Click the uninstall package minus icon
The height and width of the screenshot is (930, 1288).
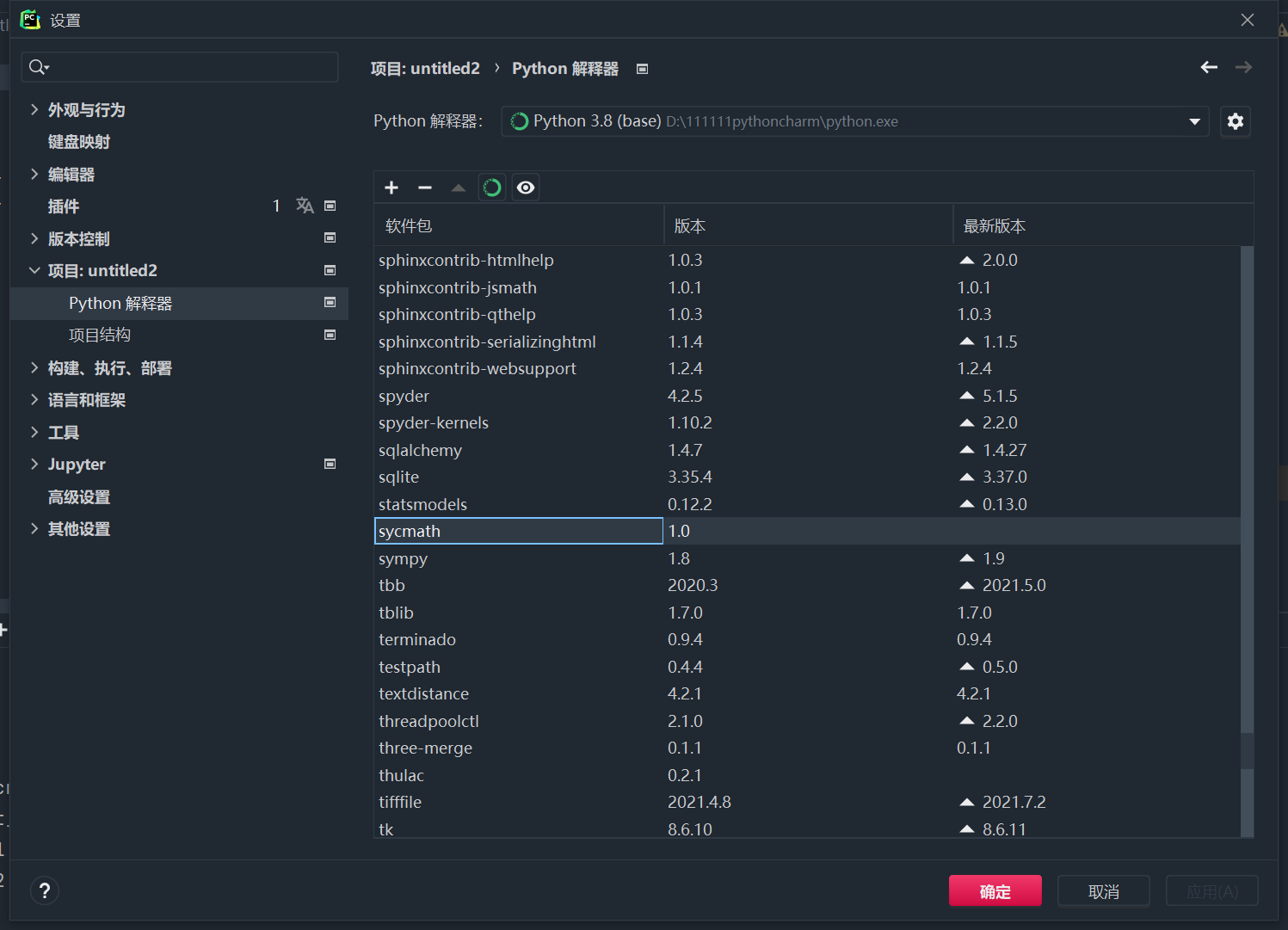(425, 188)
